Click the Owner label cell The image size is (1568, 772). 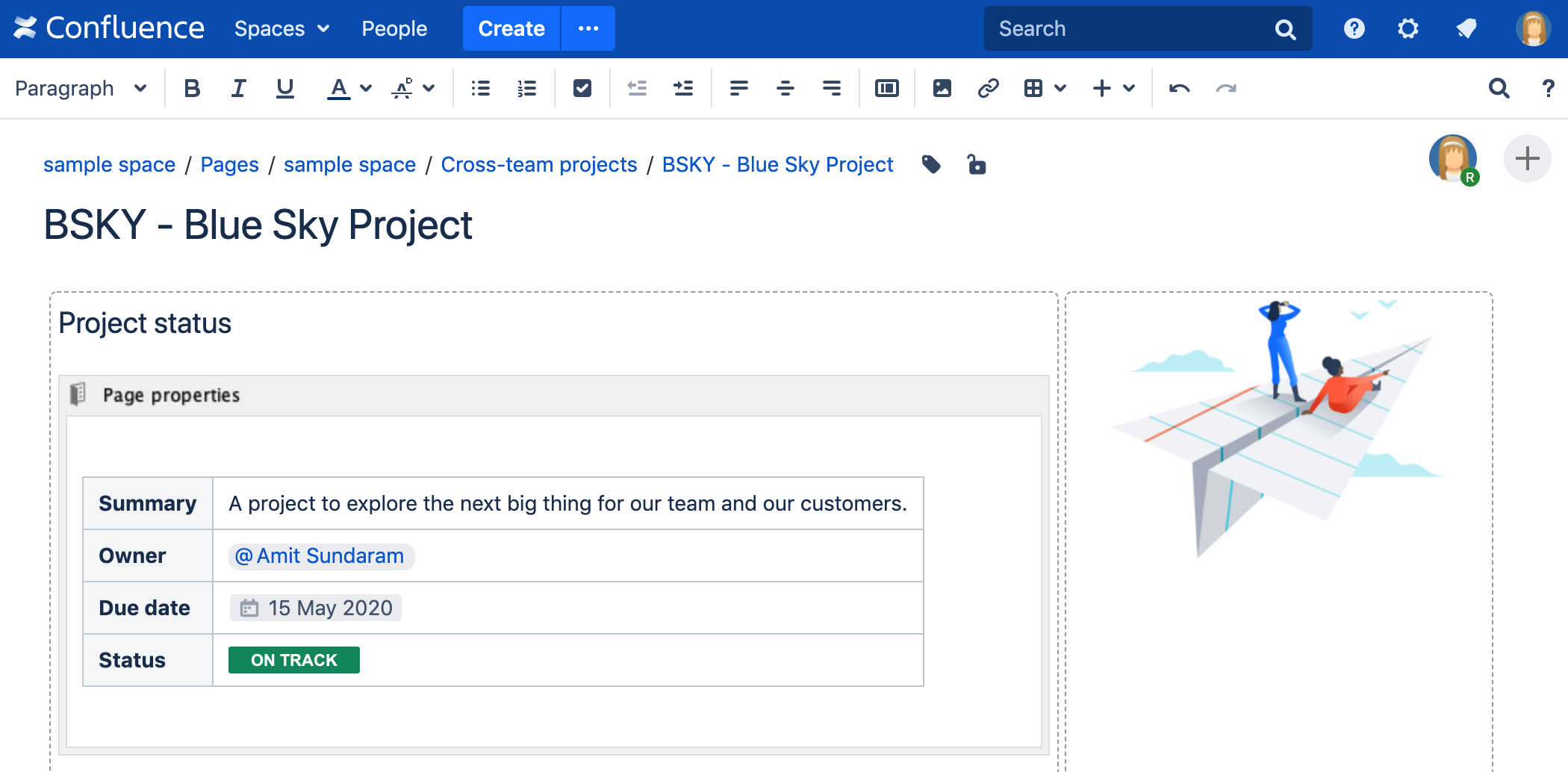coord(148,556)
